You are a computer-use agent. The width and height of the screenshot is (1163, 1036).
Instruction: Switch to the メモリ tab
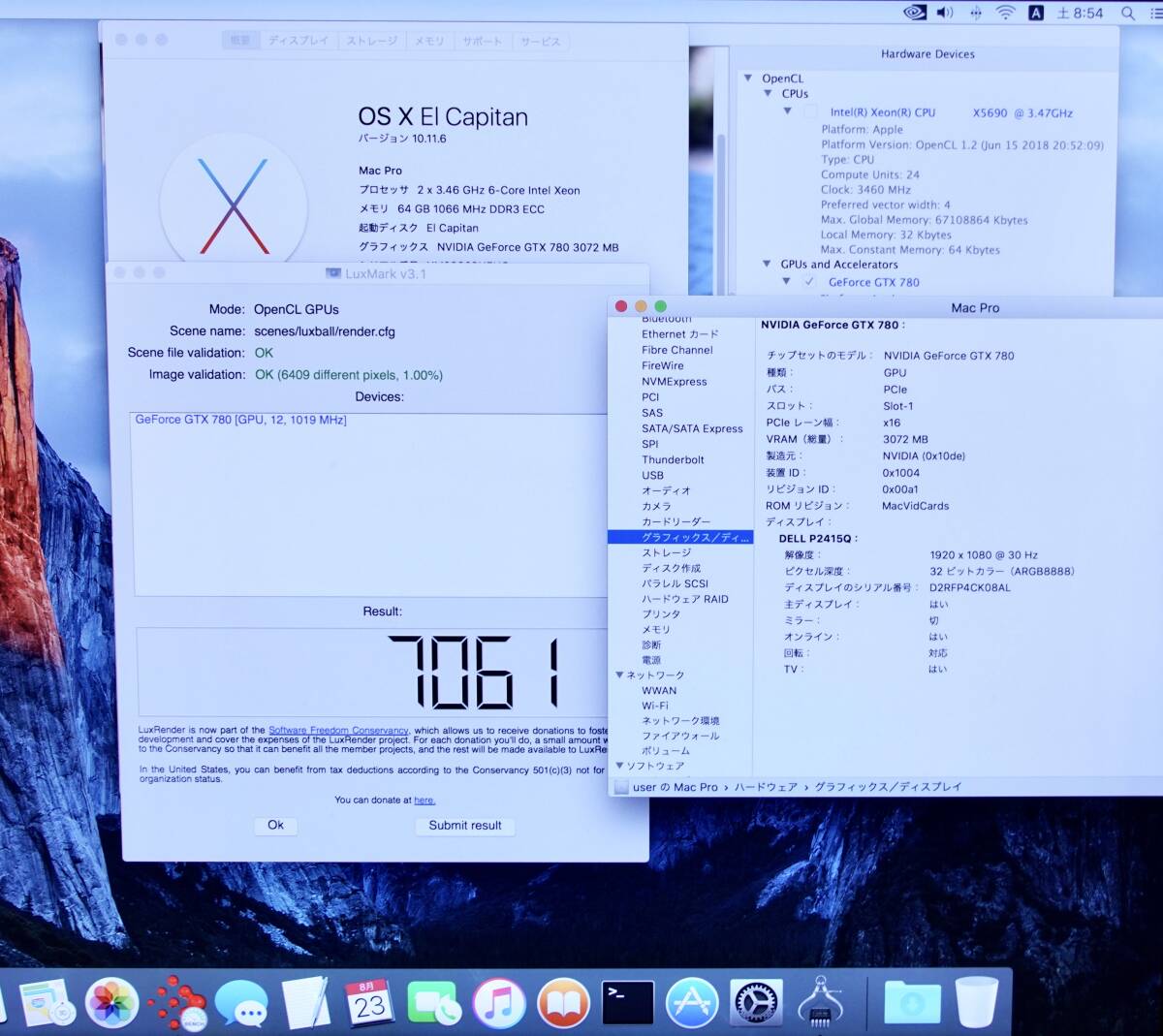[x=429, y=41]
